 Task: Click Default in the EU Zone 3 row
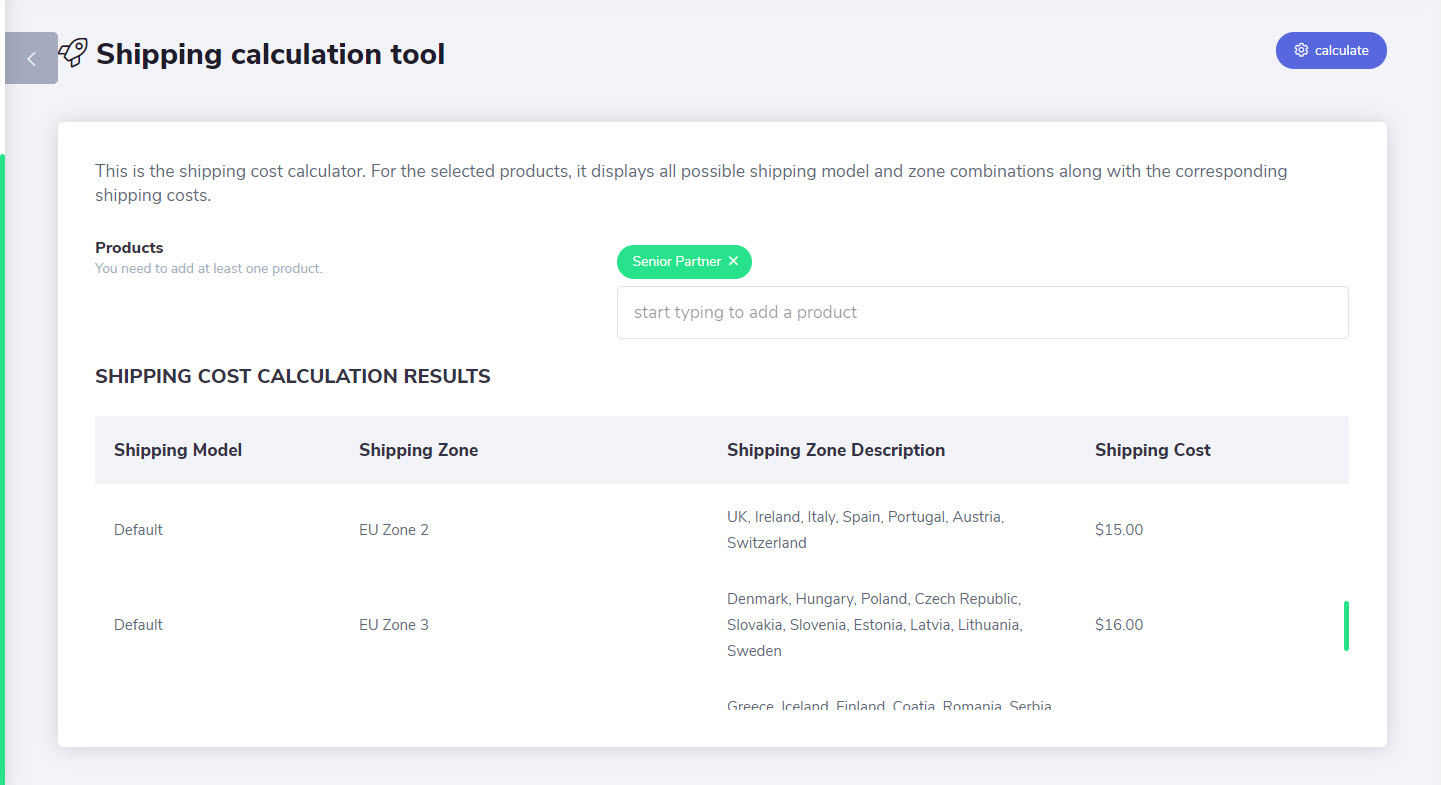[138, 625]
